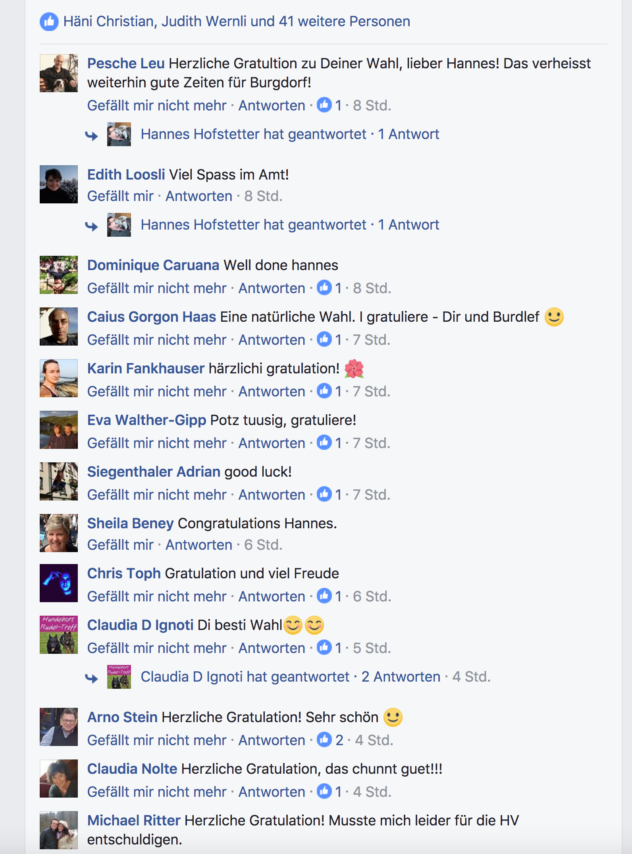This screenshot has width=632, height=854.
Task: Open like count icon on Karin Fankhauser's comment
Action: 324,391
